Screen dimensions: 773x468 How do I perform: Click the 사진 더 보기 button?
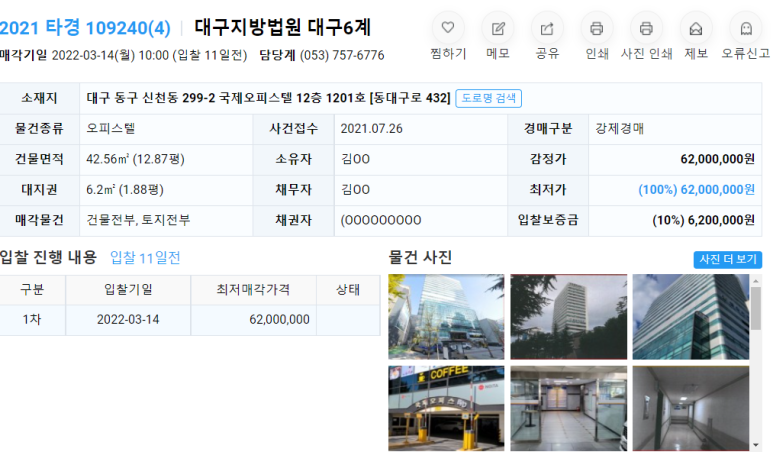[728, 259]
